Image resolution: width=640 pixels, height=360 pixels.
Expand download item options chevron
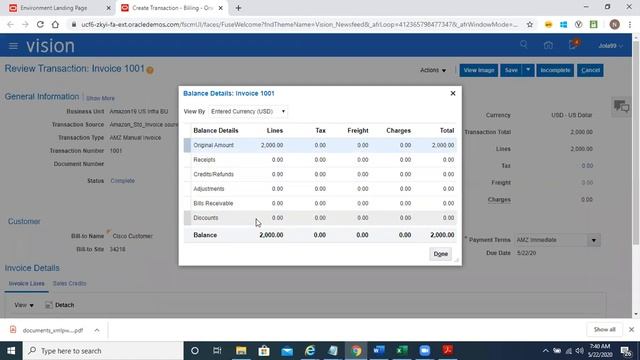point(97,330)
